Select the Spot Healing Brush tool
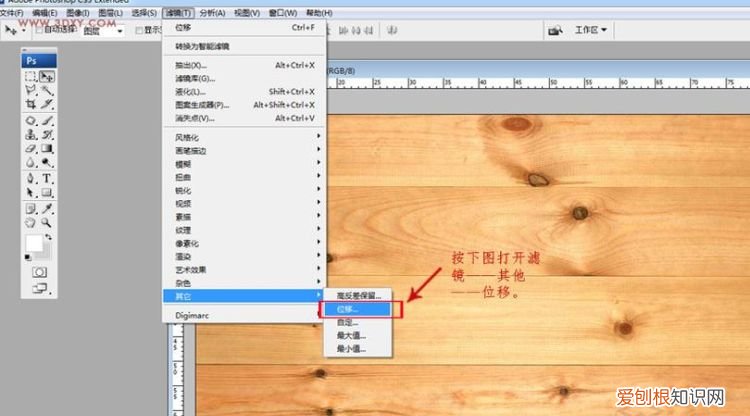 [x=31, y=121]
